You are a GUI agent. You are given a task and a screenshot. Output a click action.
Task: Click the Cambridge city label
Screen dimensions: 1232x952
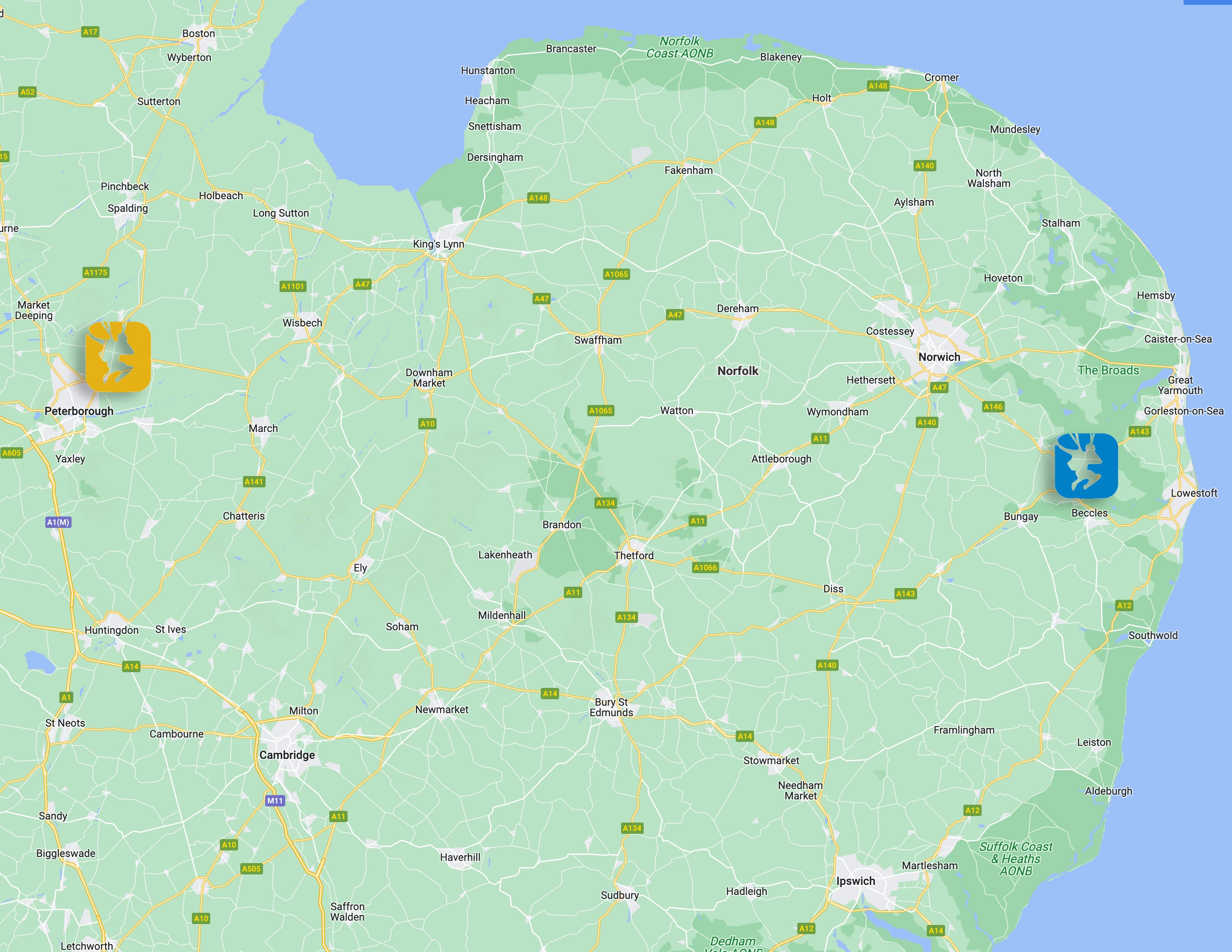coord(287,755)
